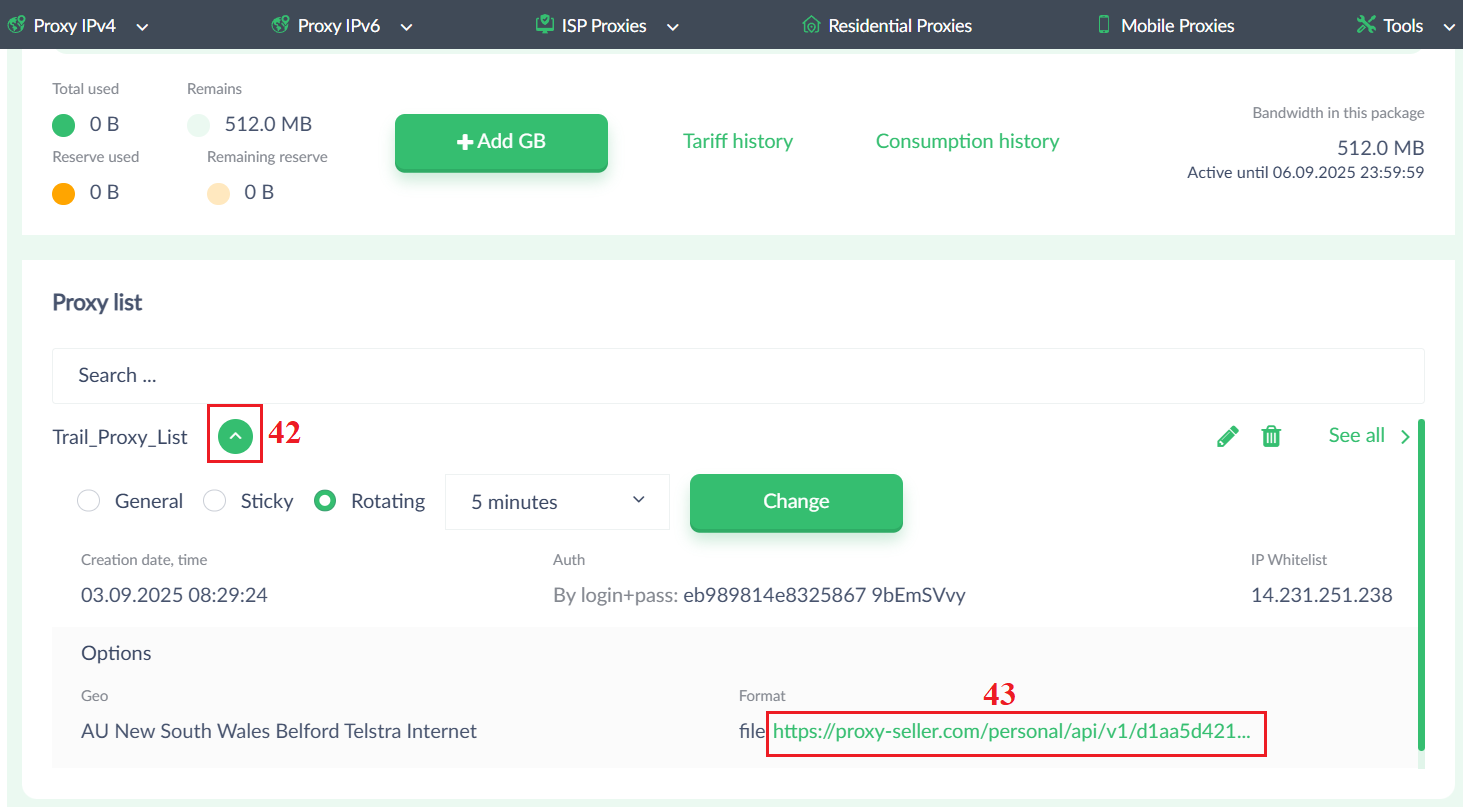Click the Tools wrench icon
The height and width of the screenshot is (807, 1463).
tap(1366, 25)
